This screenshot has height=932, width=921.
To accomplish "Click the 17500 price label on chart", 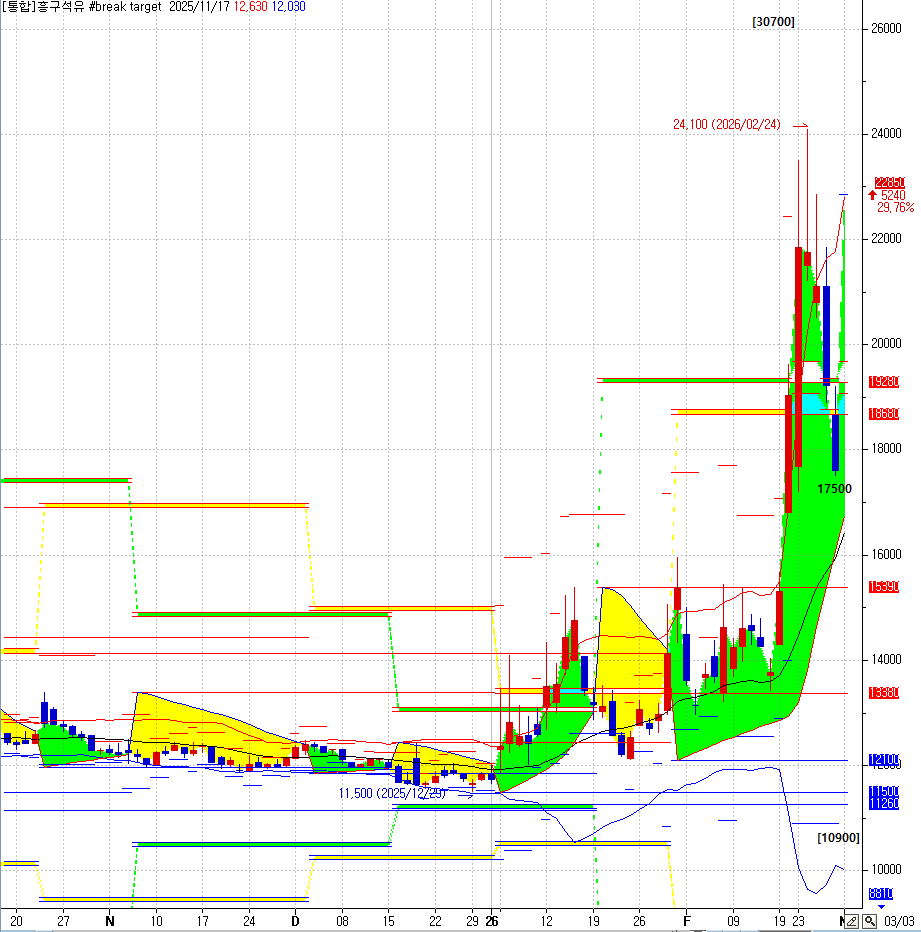I will pos(834,488).
